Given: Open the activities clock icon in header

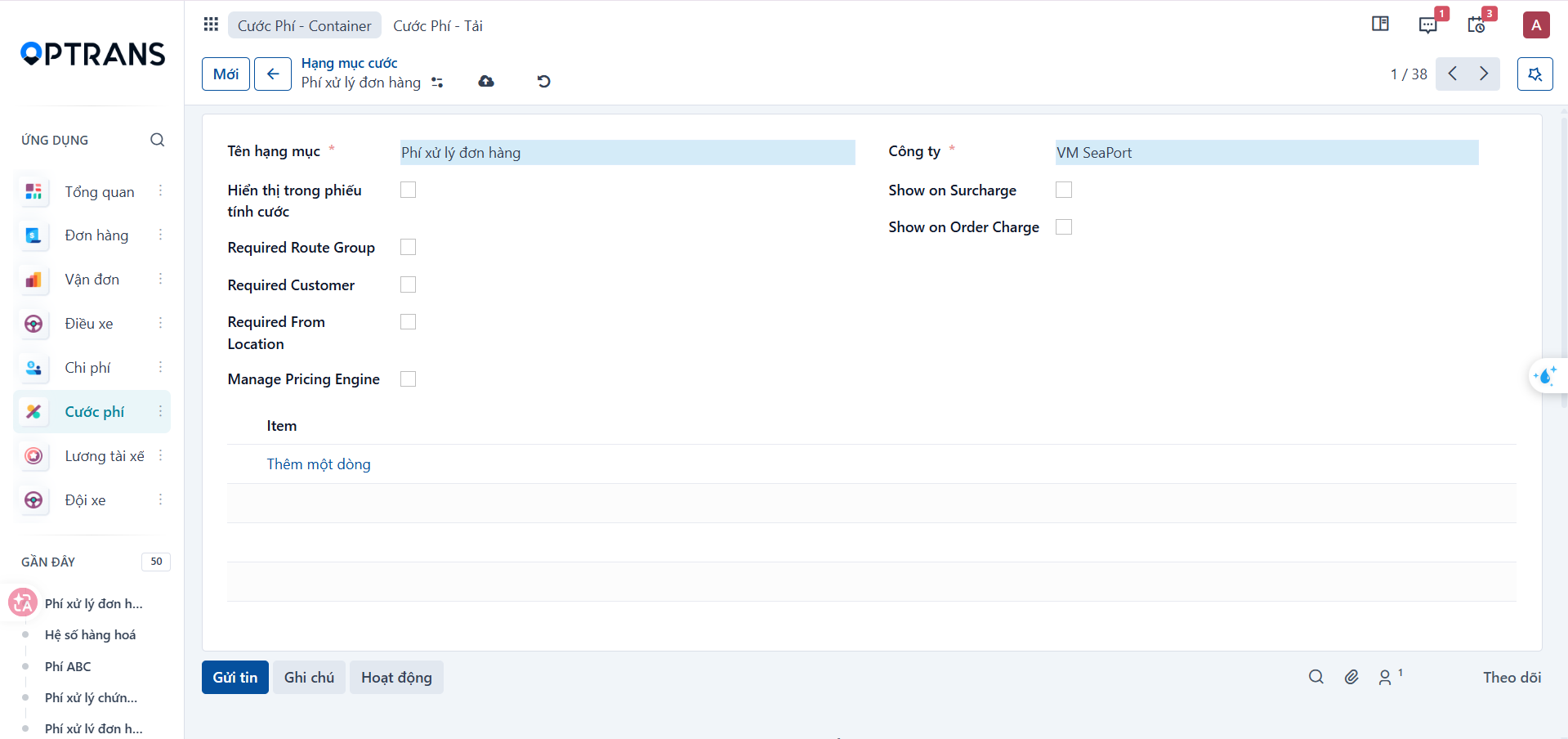Looking at the screenshot, I should coord(1476,25).
